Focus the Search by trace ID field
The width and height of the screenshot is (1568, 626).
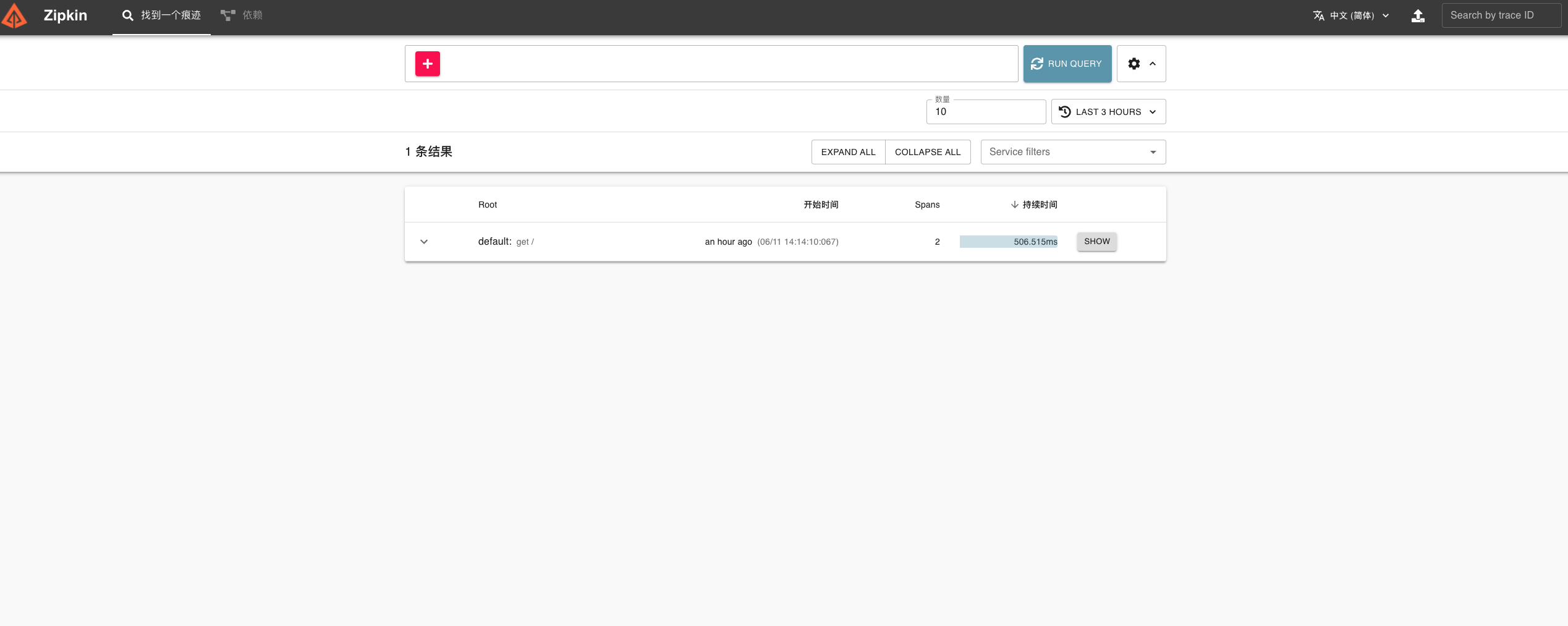(x=1501, y=15)
